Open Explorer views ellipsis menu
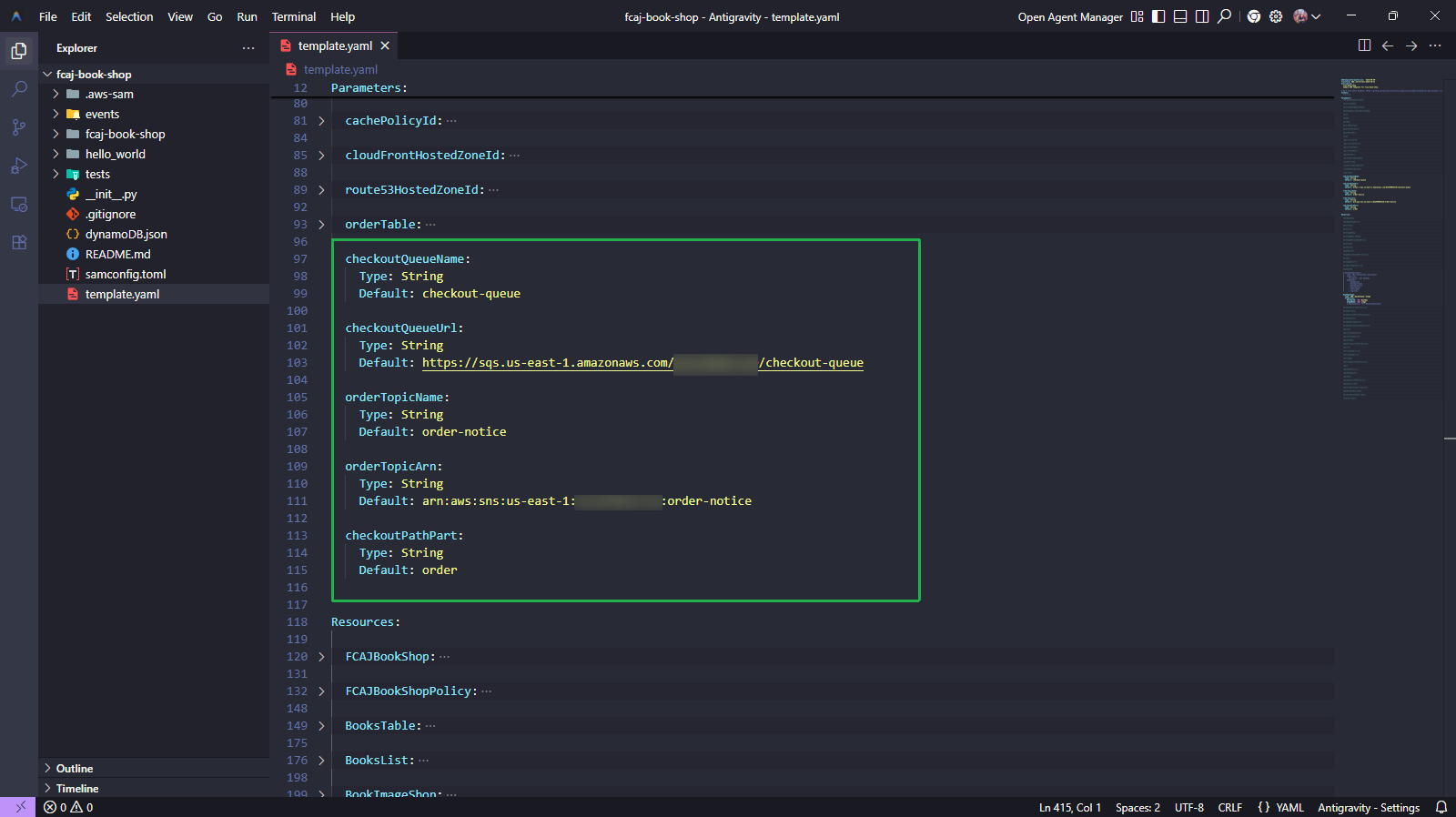The width and height of the screenshot is (1456, 817). tap(248, 48)
